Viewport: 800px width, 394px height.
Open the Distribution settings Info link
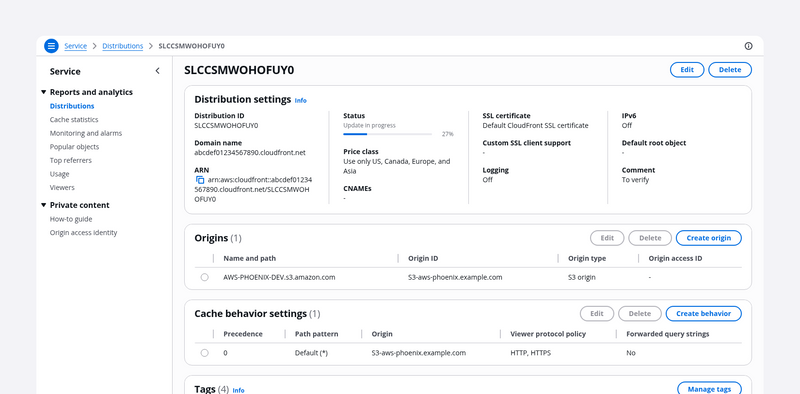click(x=301, y=101)
